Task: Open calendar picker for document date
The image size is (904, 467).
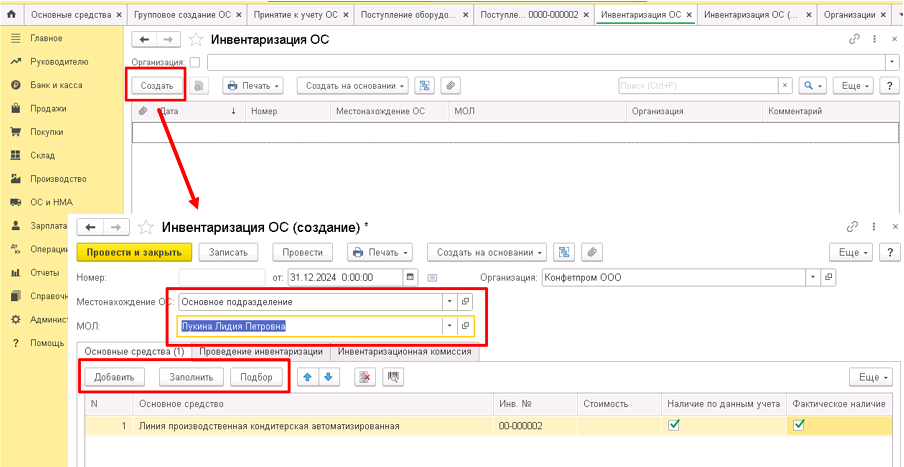Action: [x=410, y=277]
